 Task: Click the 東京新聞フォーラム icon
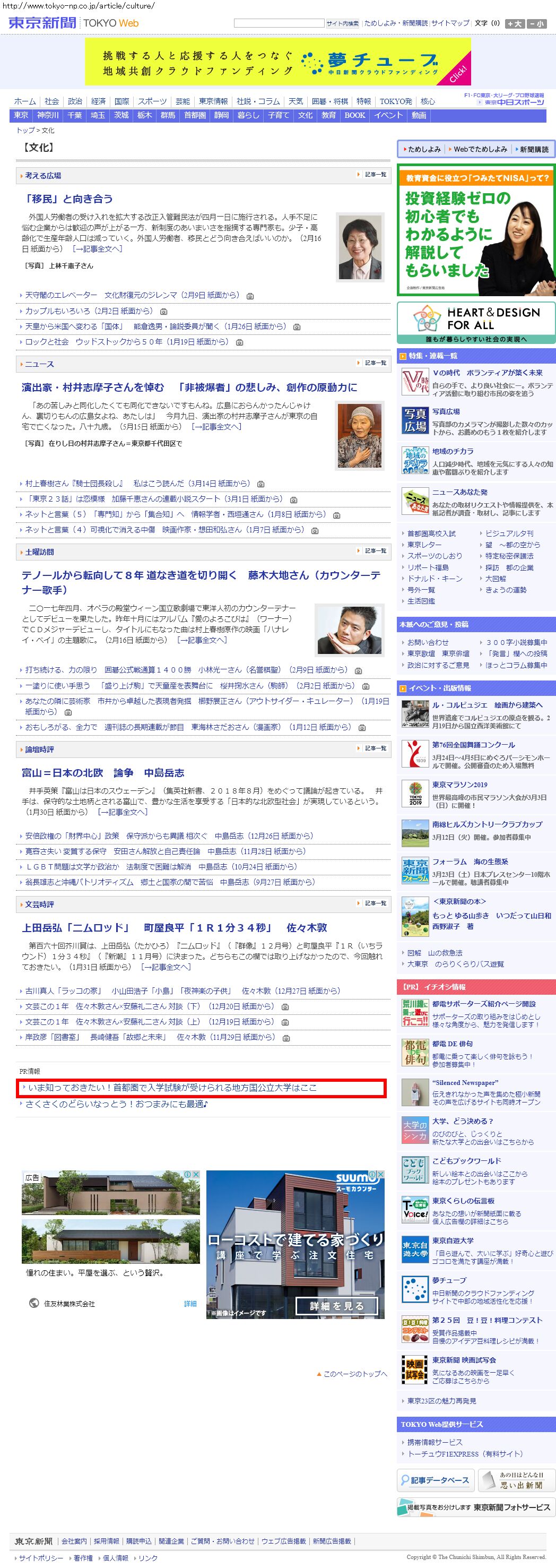(x=415, y=871)
